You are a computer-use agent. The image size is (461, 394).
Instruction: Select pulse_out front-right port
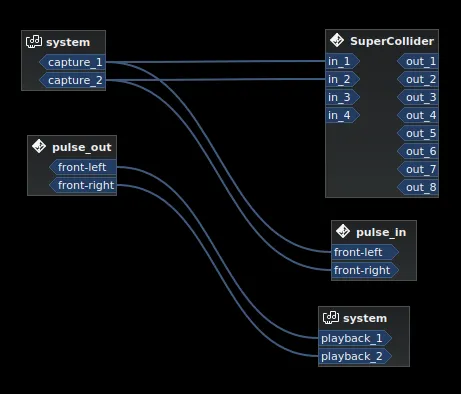pos(83,185)
